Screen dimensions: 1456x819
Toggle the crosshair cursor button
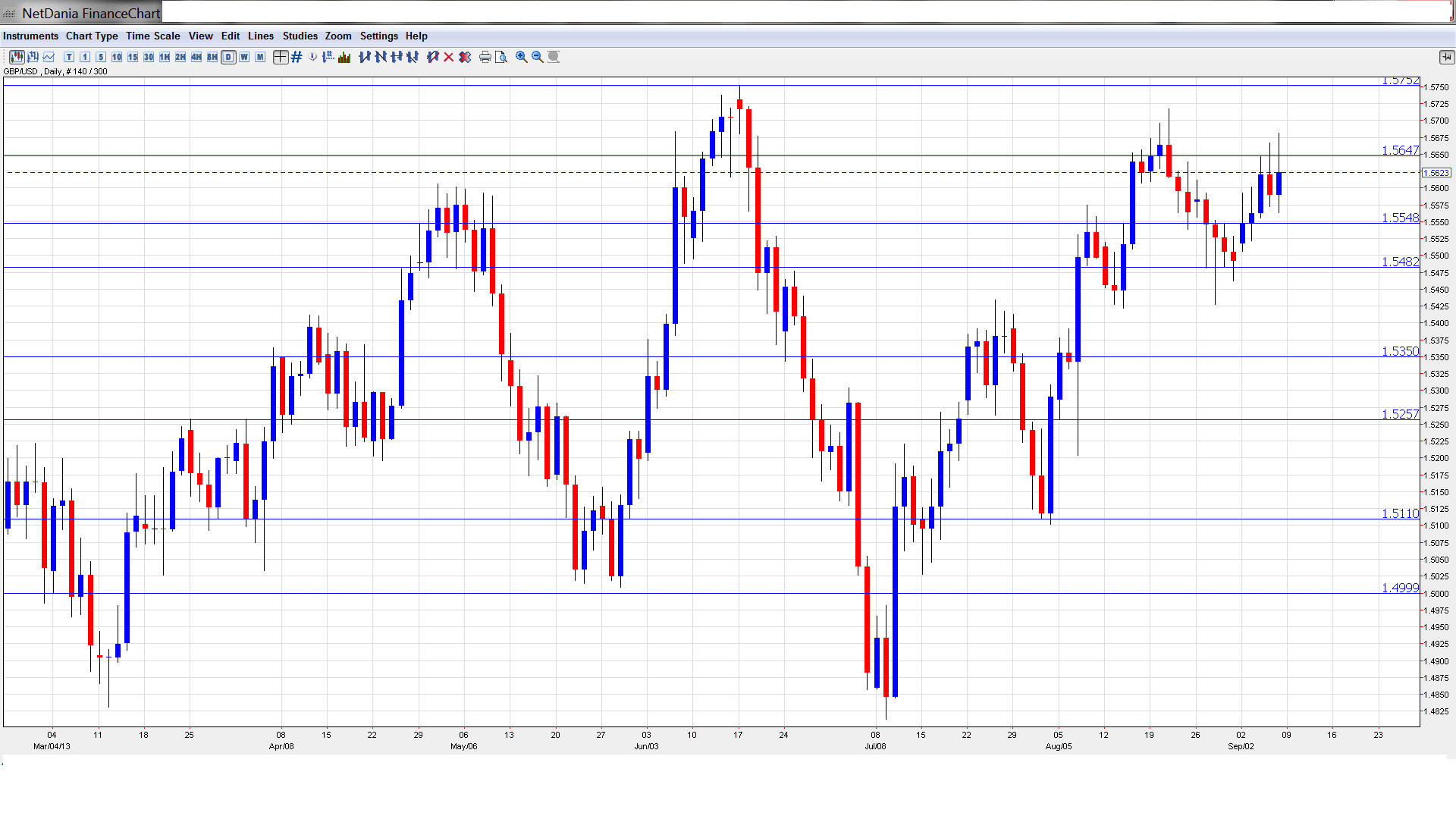(x=280, y=57)
